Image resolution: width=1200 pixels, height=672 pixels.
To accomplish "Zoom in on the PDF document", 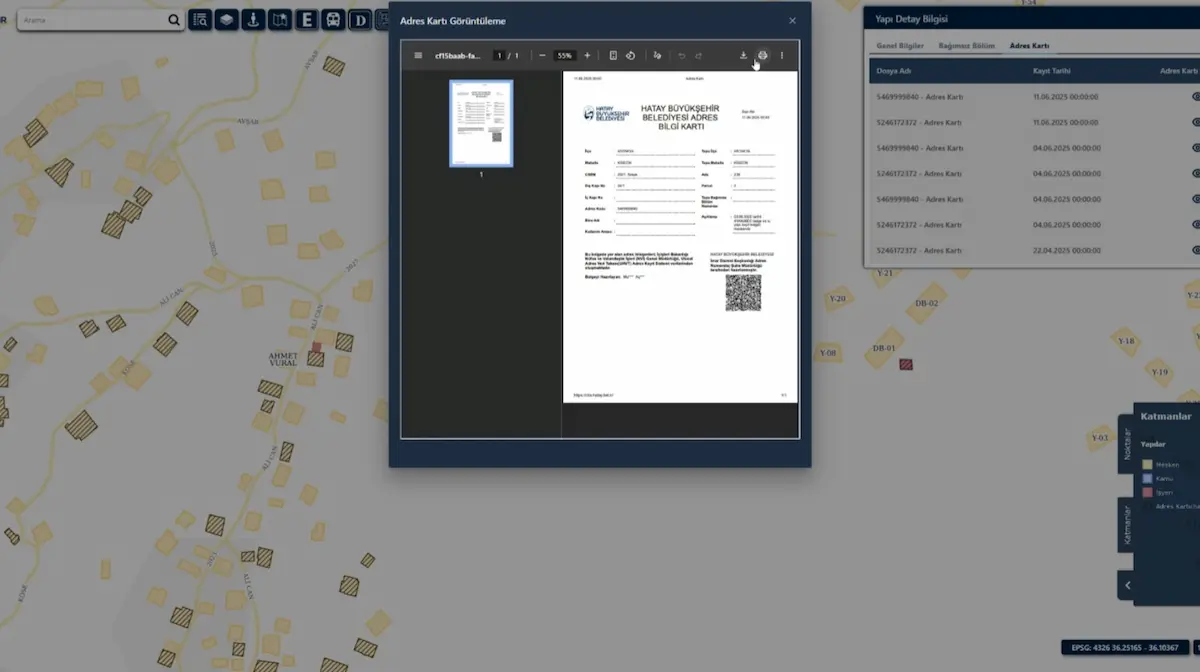I will point(587,56).
